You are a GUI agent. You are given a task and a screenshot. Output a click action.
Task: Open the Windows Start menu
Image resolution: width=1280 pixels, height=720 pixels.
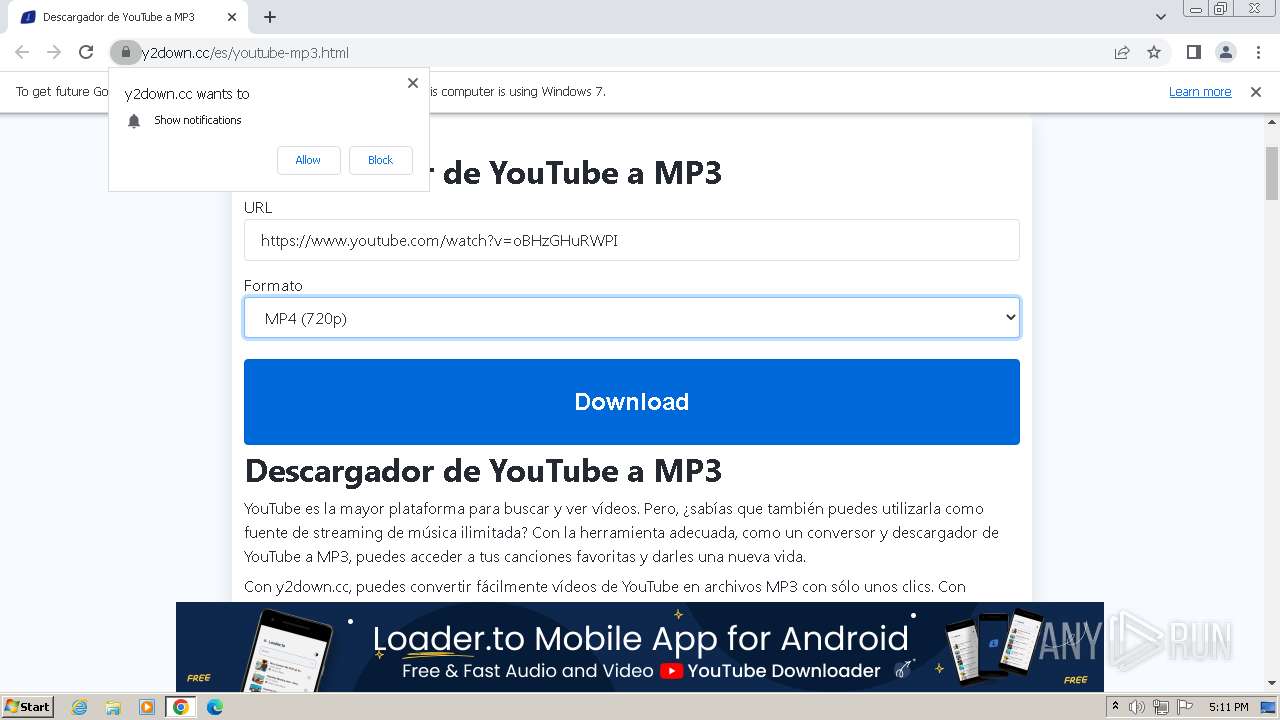click(27, 707)
